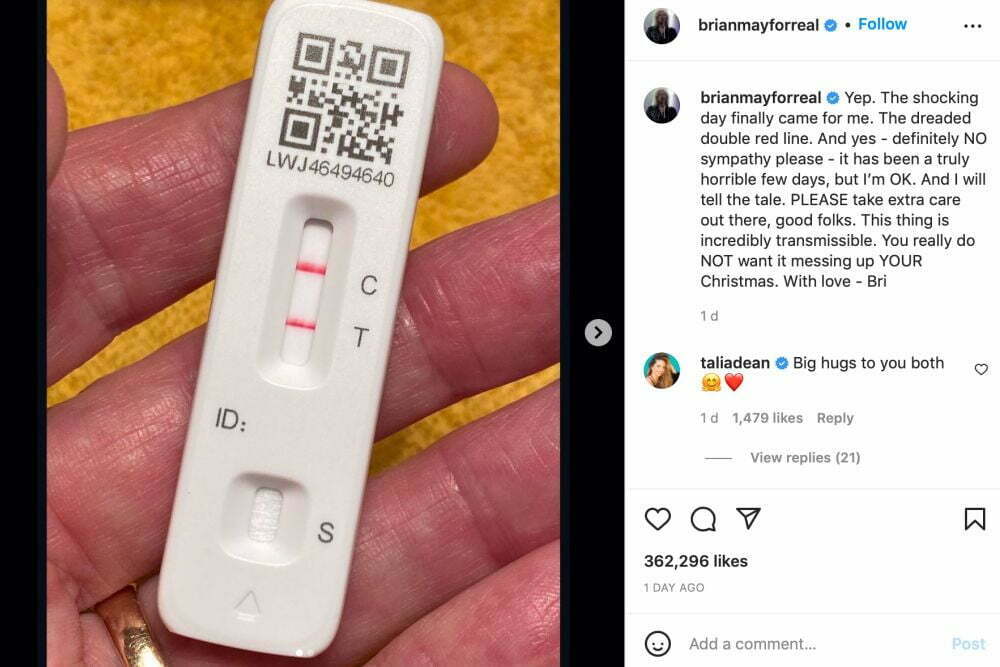The image size is (1000, 667).
Task: Follow brianmayforreal
Action: click(x=882, y=24)
